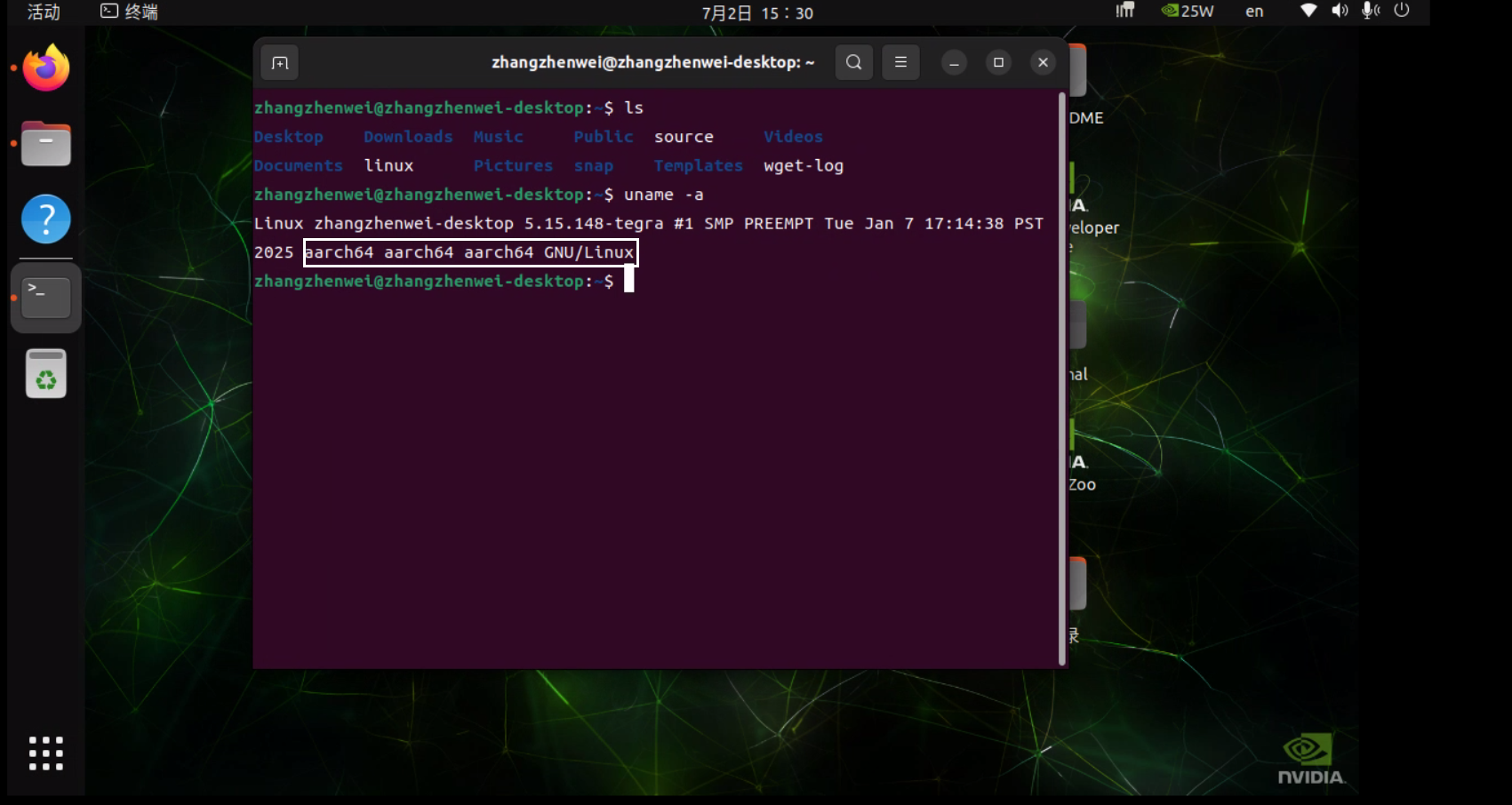Show all applications with the grid icon
Screen dimensions: 1512x805
tap(45, 753)
